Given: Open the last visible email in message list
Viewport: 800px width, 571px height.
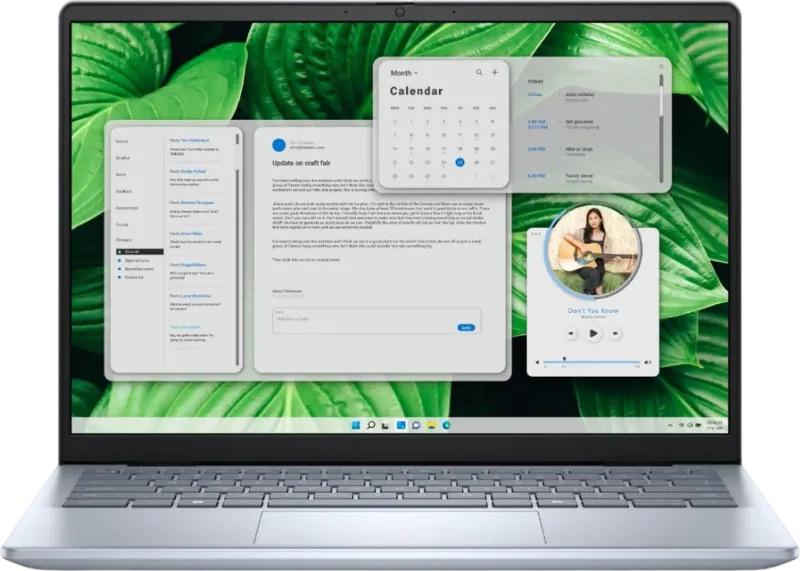Looking at the screenshot, I should point(194,334).
